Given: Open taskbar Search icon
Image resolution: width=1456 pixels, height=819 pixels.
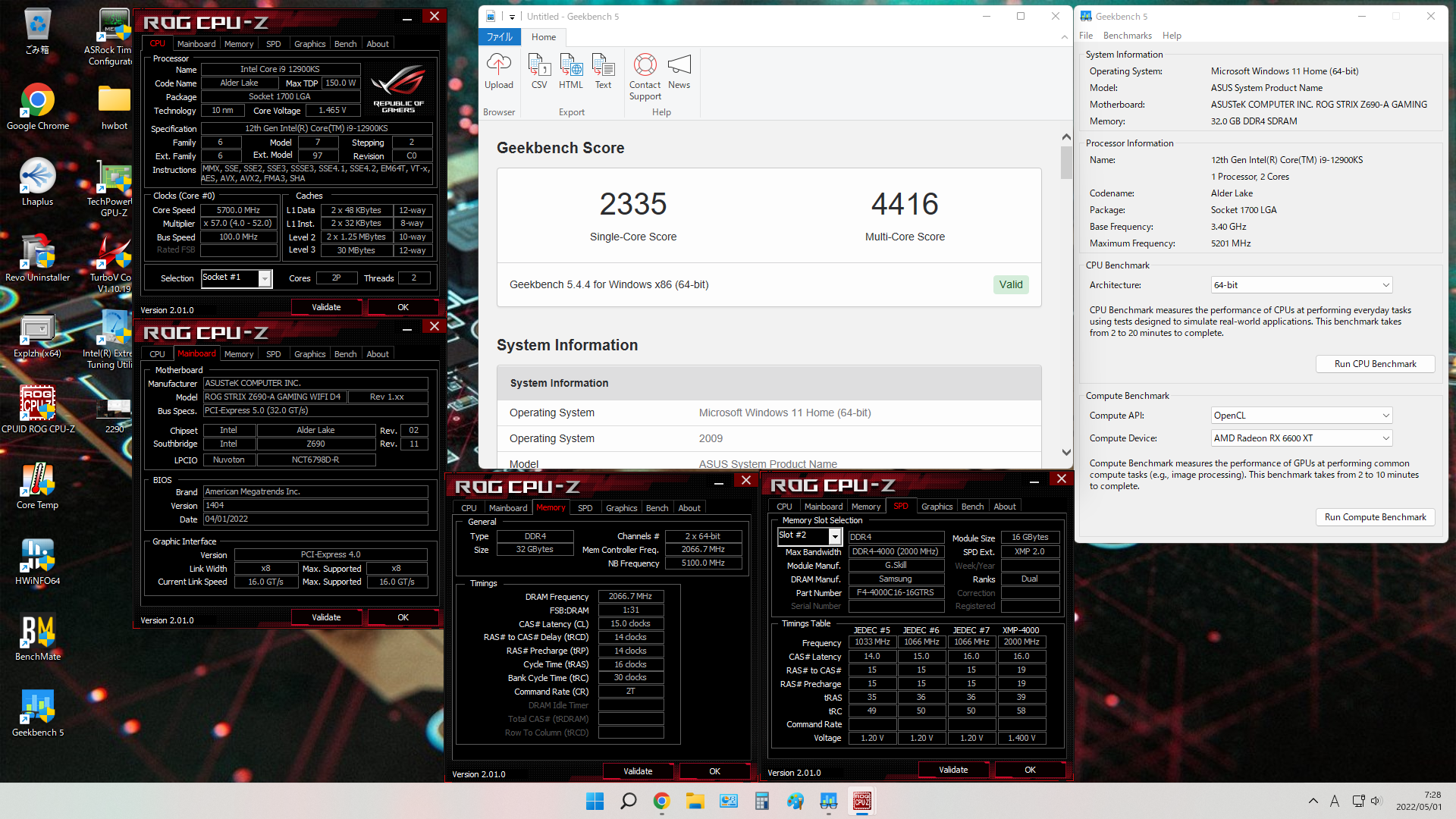Looking at the screenshot, I should pos(628,801).
